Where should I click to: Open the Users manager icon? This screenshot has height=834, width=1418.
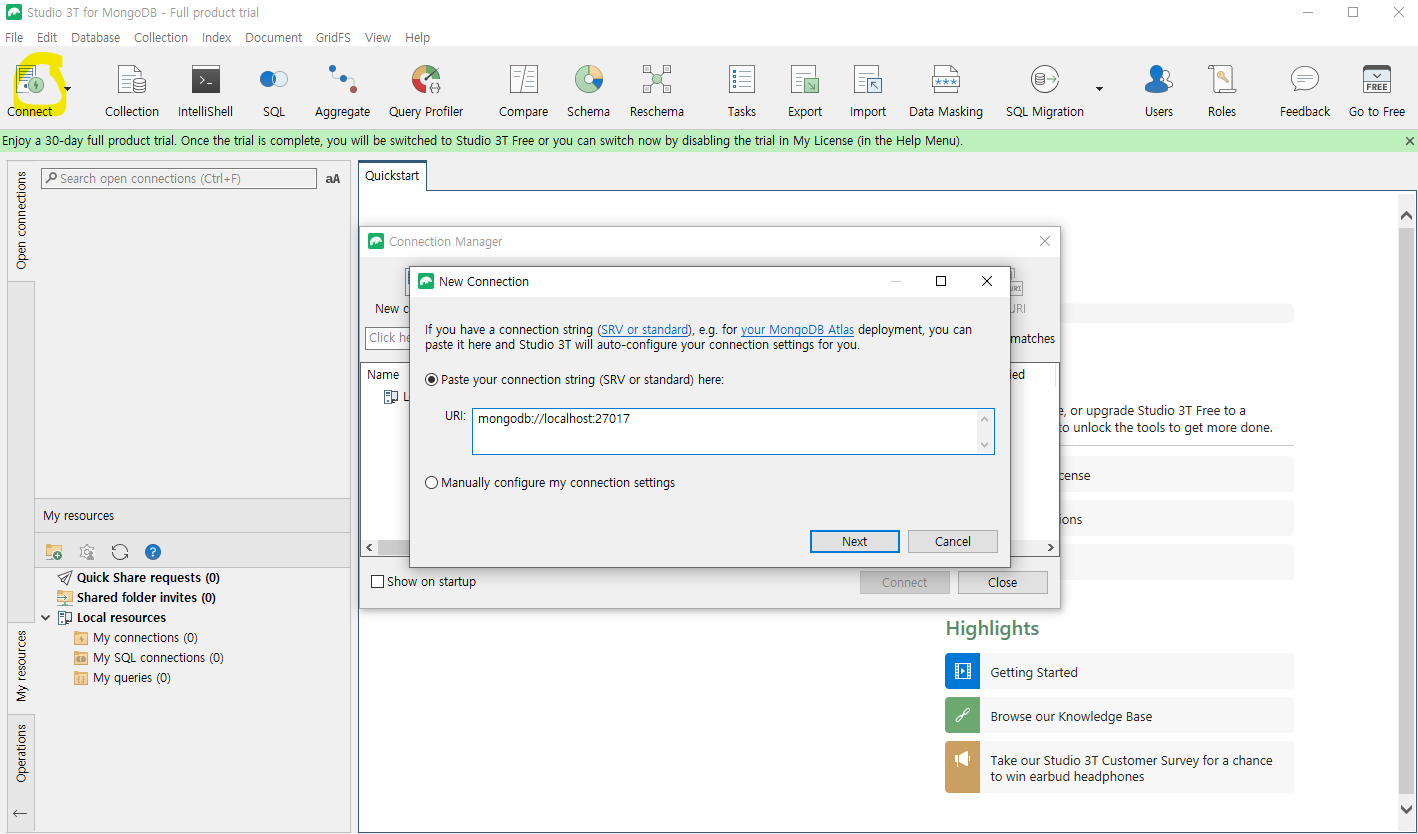tap(1159, 91)
